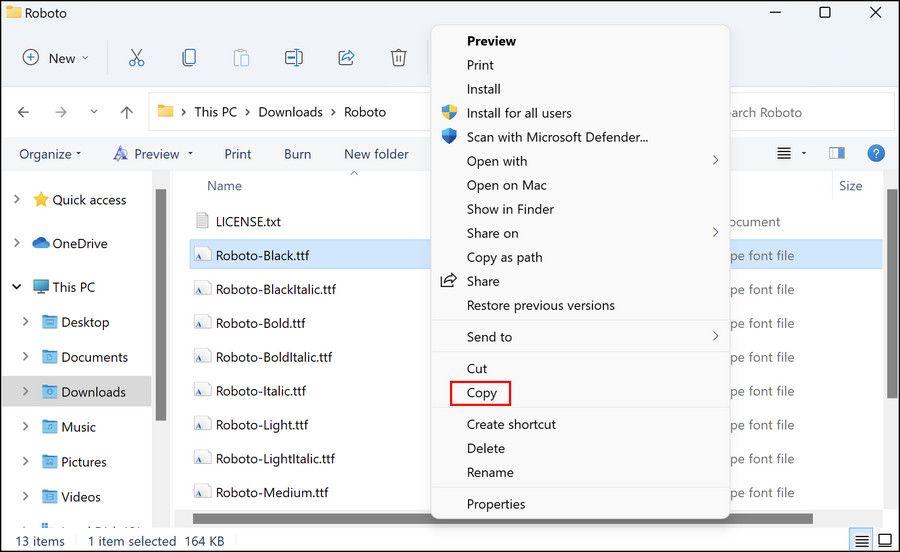Image resolution: width=900 pixels, height=552 pixels.
Task: Click the LICENSE.txt file icon
Action: point(202,220)
